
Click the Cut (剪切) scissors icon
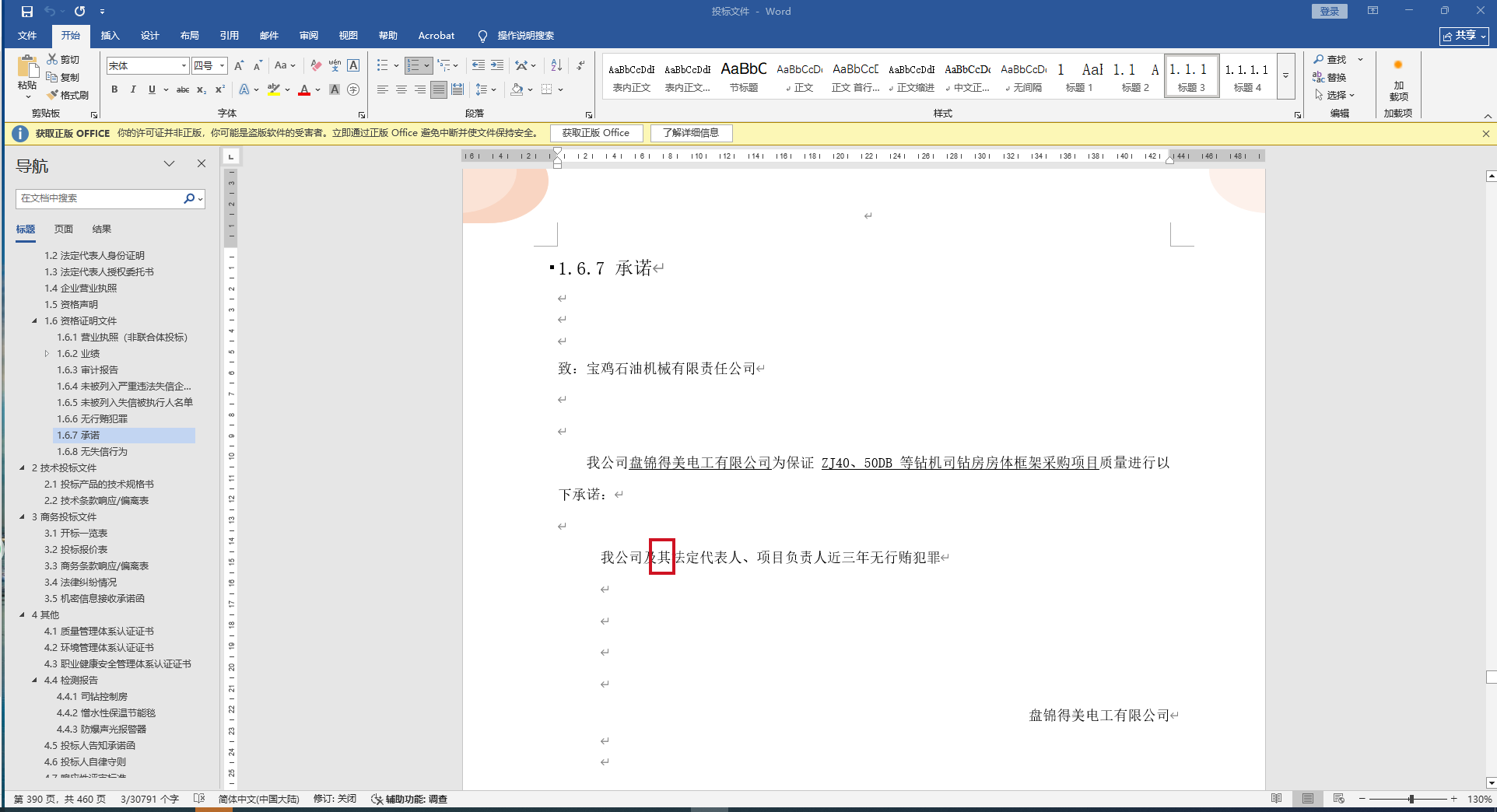coord(52,59)
